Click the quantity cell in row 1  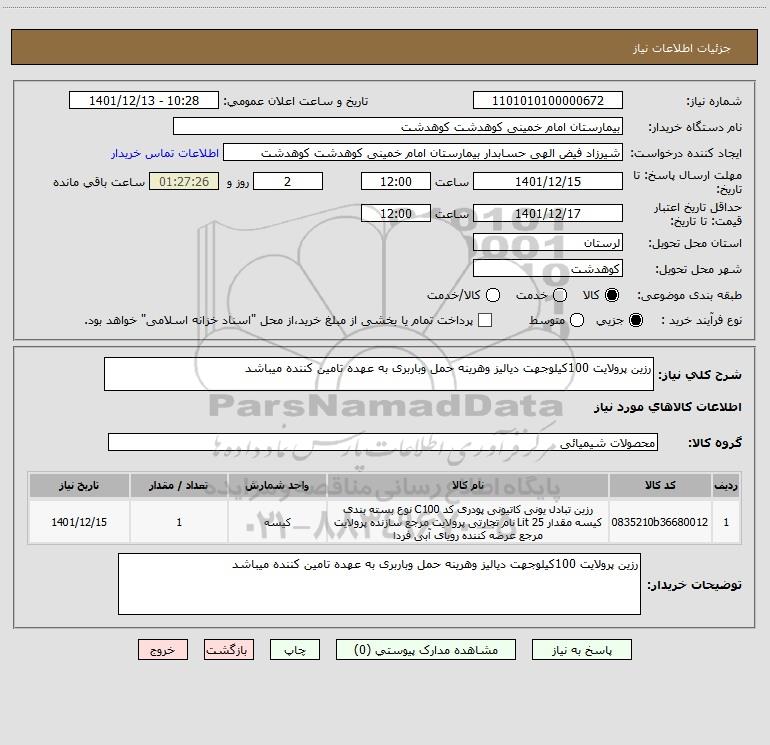point(179,522)
